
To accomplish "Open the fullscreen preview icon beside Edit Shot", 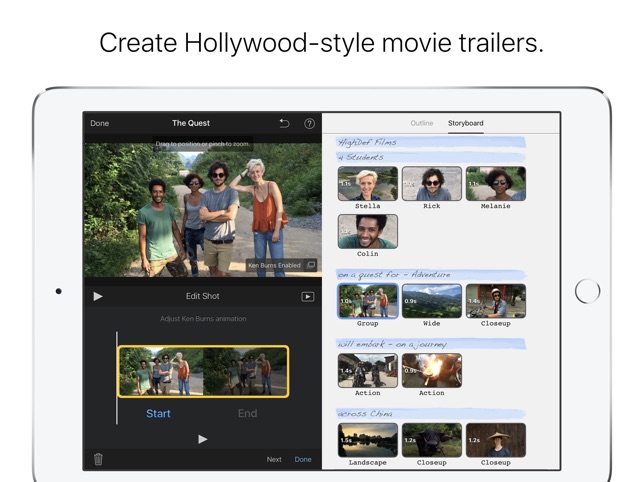I will (x=308, y=297).
